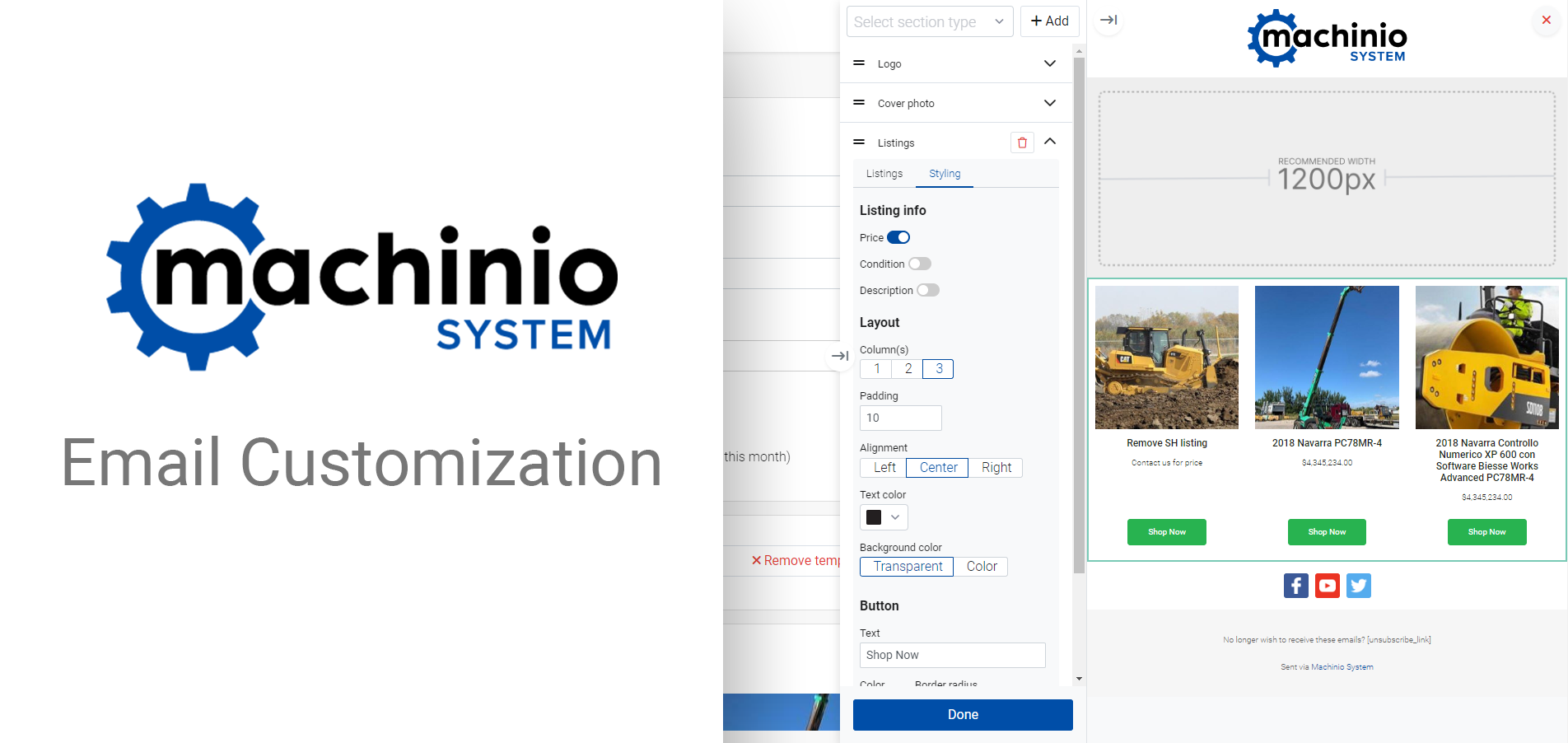Click the yellow roller listing thumbnail
This screenshot has width=1568, height=743.
1487,357
